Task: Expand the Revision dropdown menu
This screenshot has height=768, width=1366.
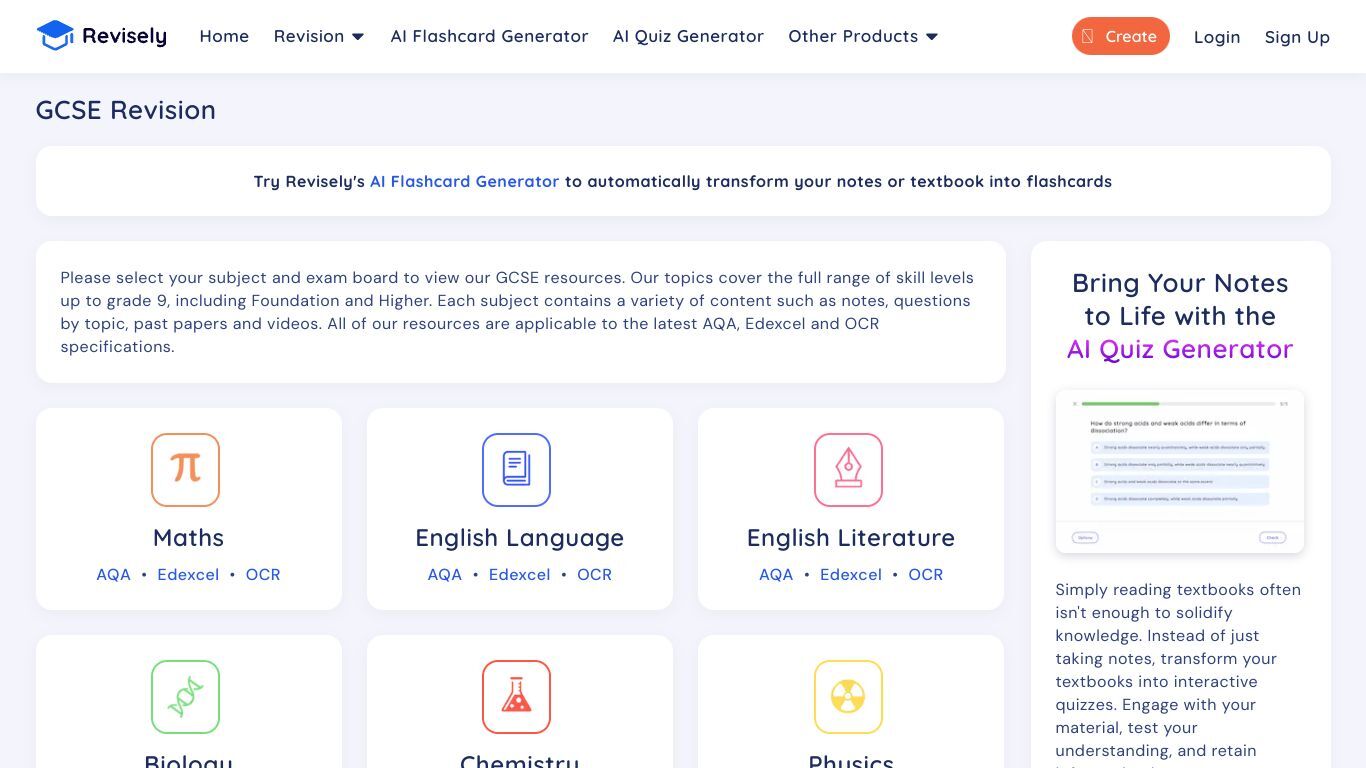Action: [319, 36]
